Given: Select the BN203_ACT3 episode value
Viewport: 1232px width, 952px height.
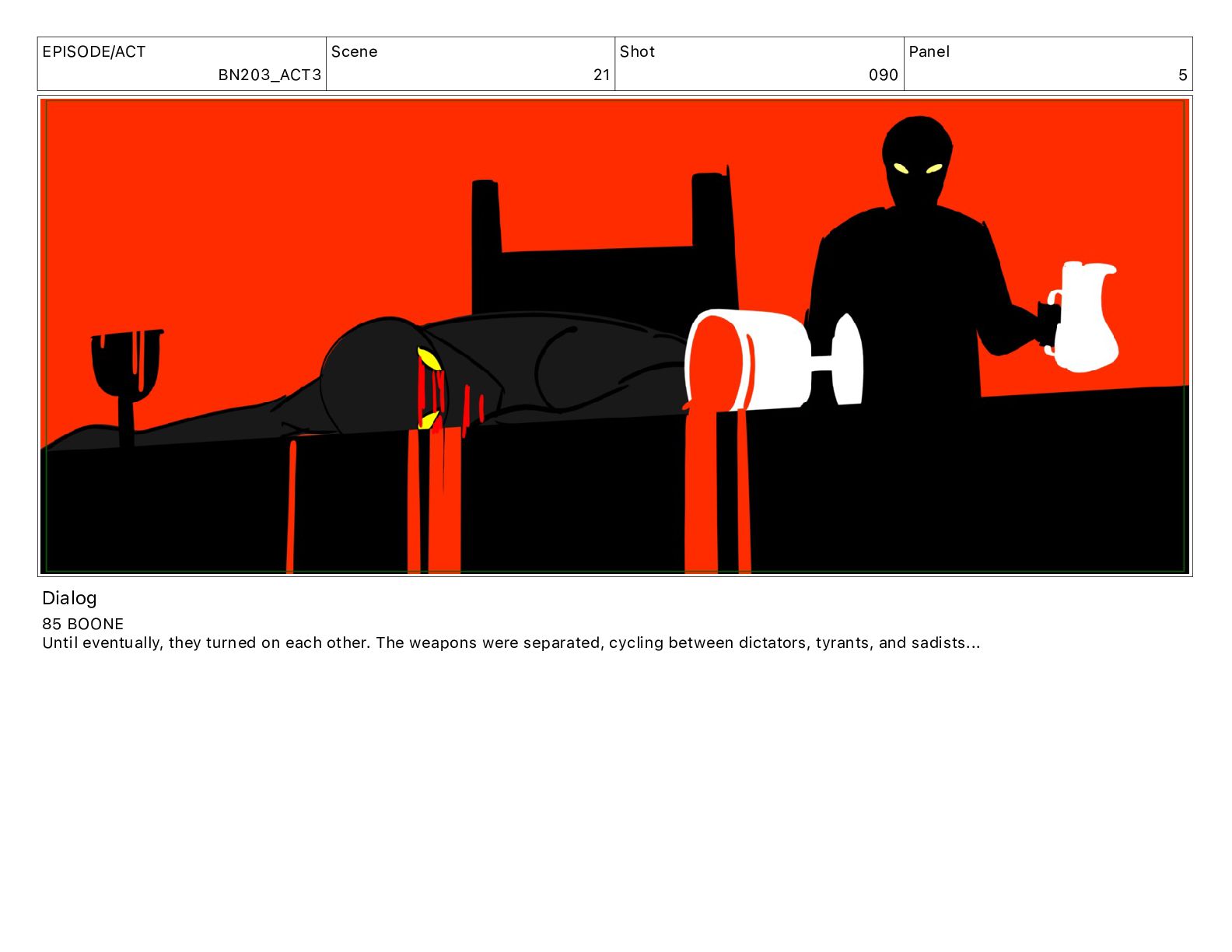Looking at the screenshot, I should coord(269,75).
